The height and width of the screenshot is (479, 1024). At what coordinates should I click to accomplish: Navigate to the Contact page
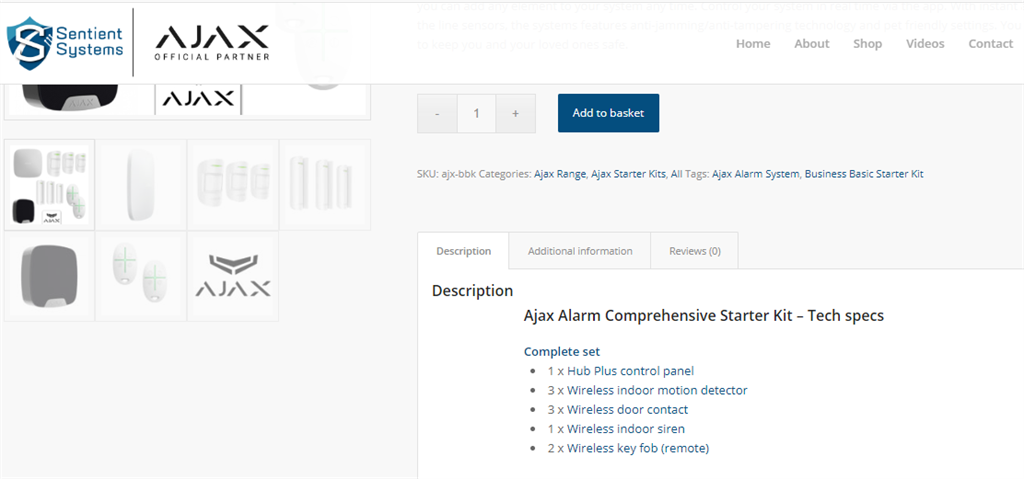pyautogui.click(x=990, y=44)
